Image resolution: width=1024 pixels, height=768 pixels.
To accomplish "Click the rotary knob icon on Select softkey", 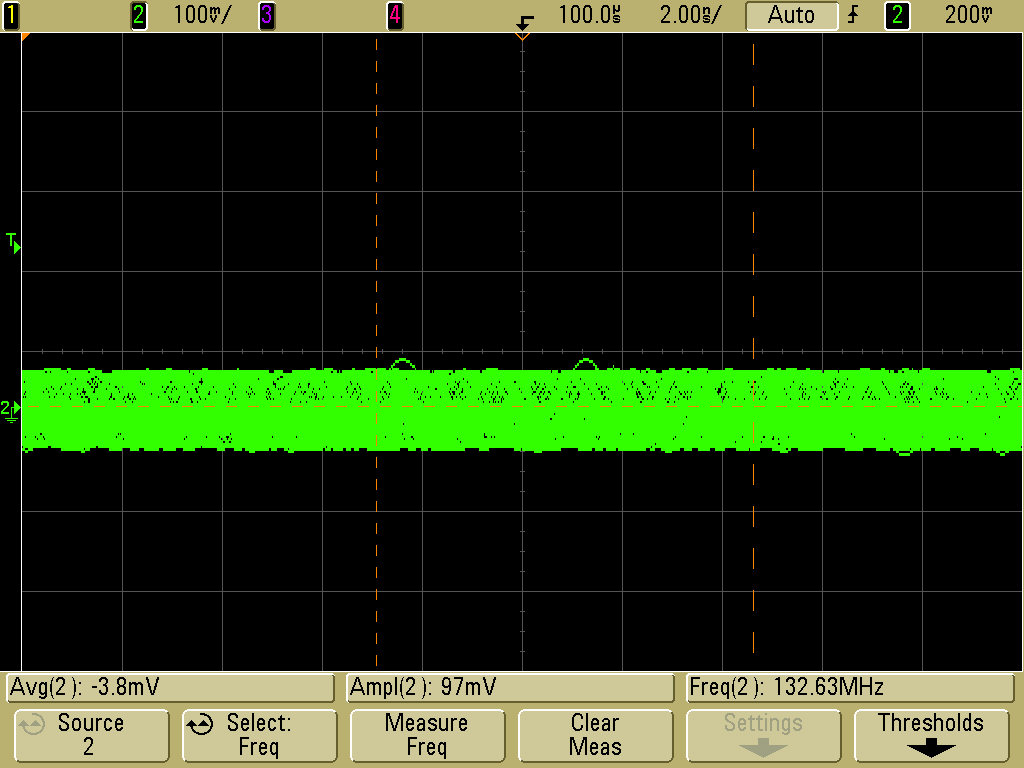I will (200, 724).
